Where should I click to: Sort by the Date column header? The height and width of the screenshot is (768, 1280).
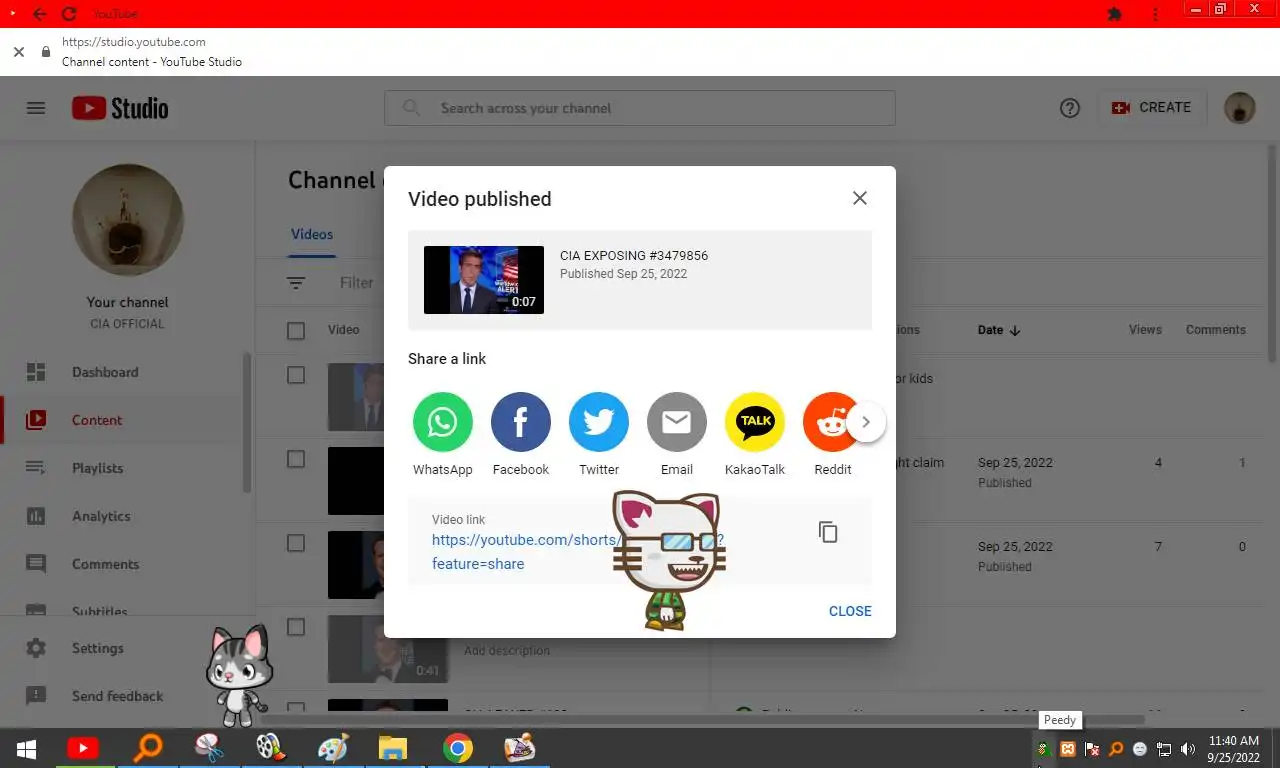999,330
